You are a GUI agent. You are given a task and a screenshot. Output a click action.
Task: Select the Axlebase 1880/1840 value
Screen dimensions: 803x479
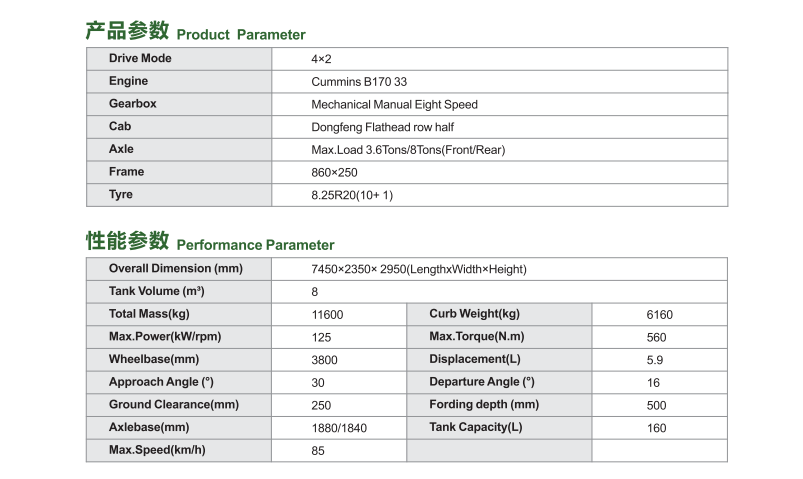[339, 428]
